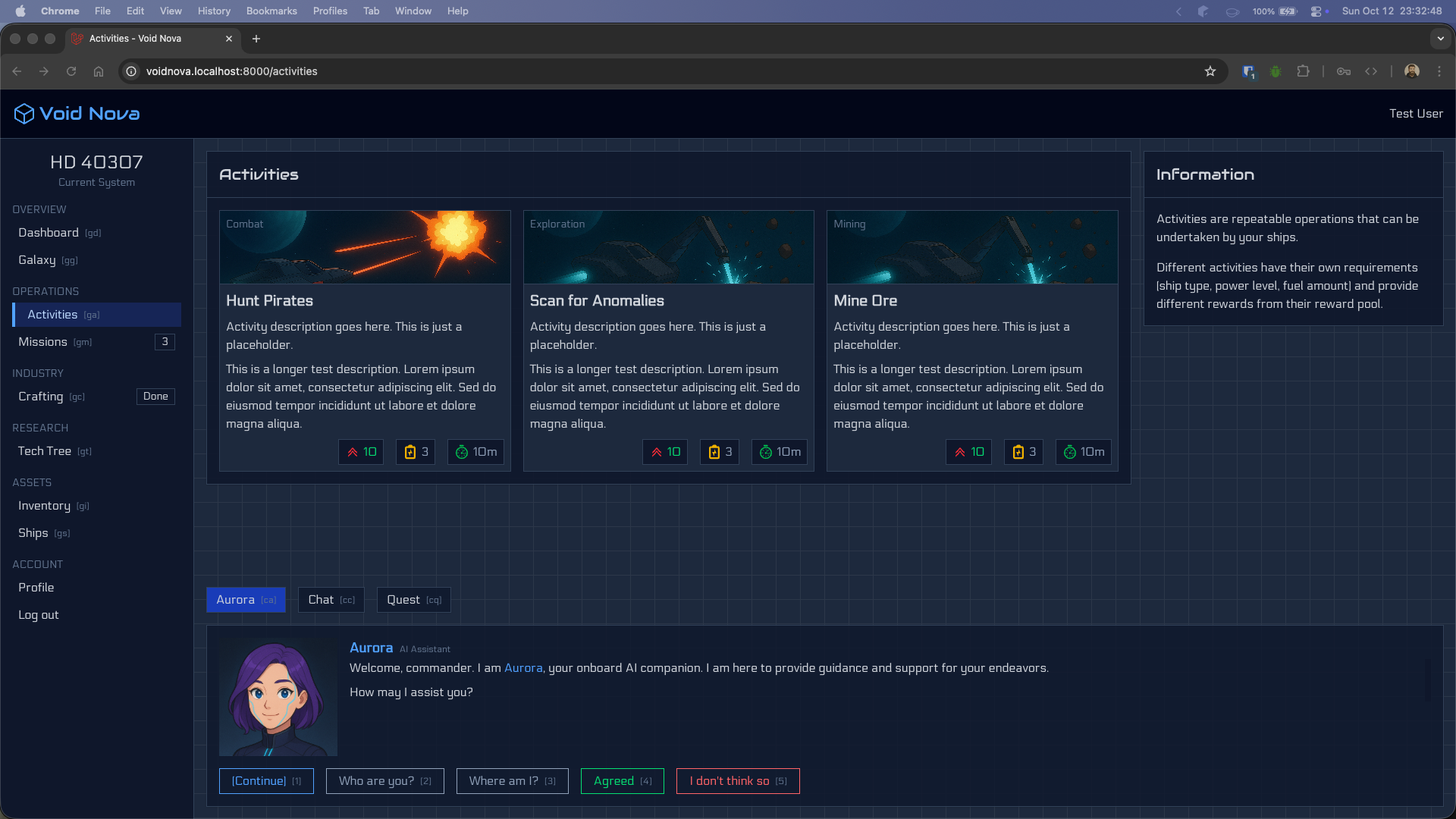Click the Void Nova cube logo icon

tap(24, 114)
